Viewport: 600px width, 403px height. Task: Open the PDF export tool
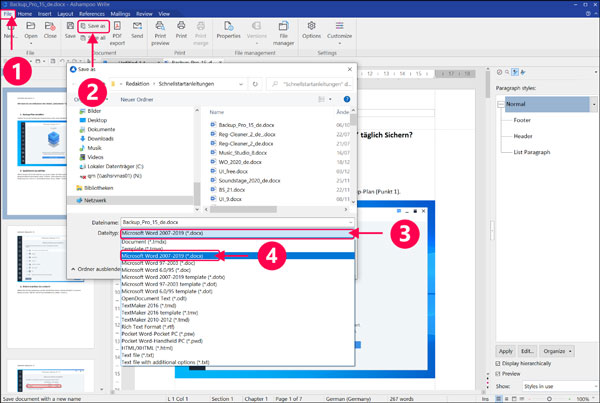[x=117, y=34]
